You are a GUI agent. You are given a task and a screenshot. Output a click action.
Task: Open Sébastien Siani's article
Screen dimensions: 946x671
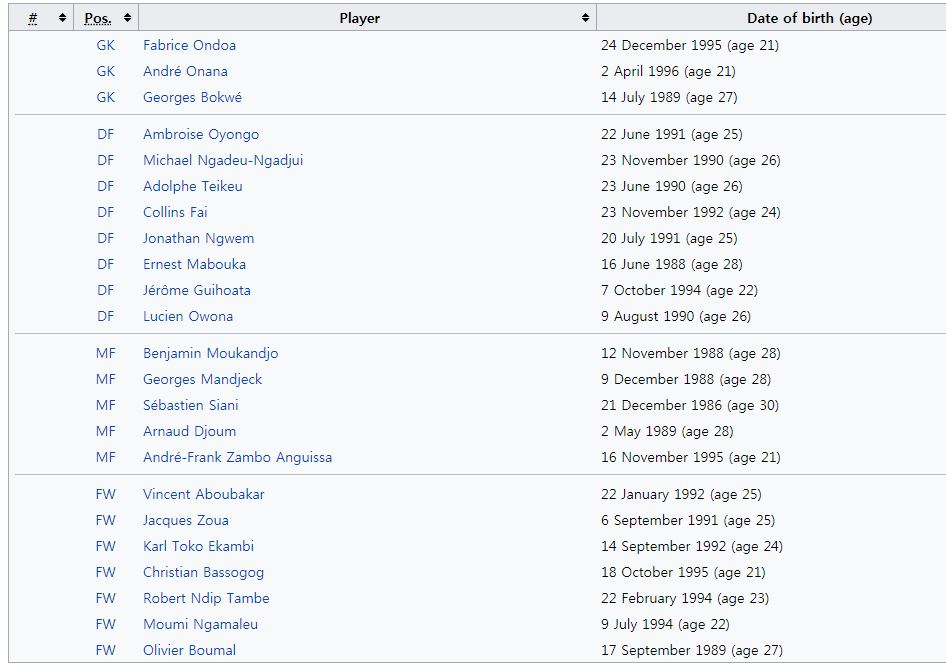(190, 405)
